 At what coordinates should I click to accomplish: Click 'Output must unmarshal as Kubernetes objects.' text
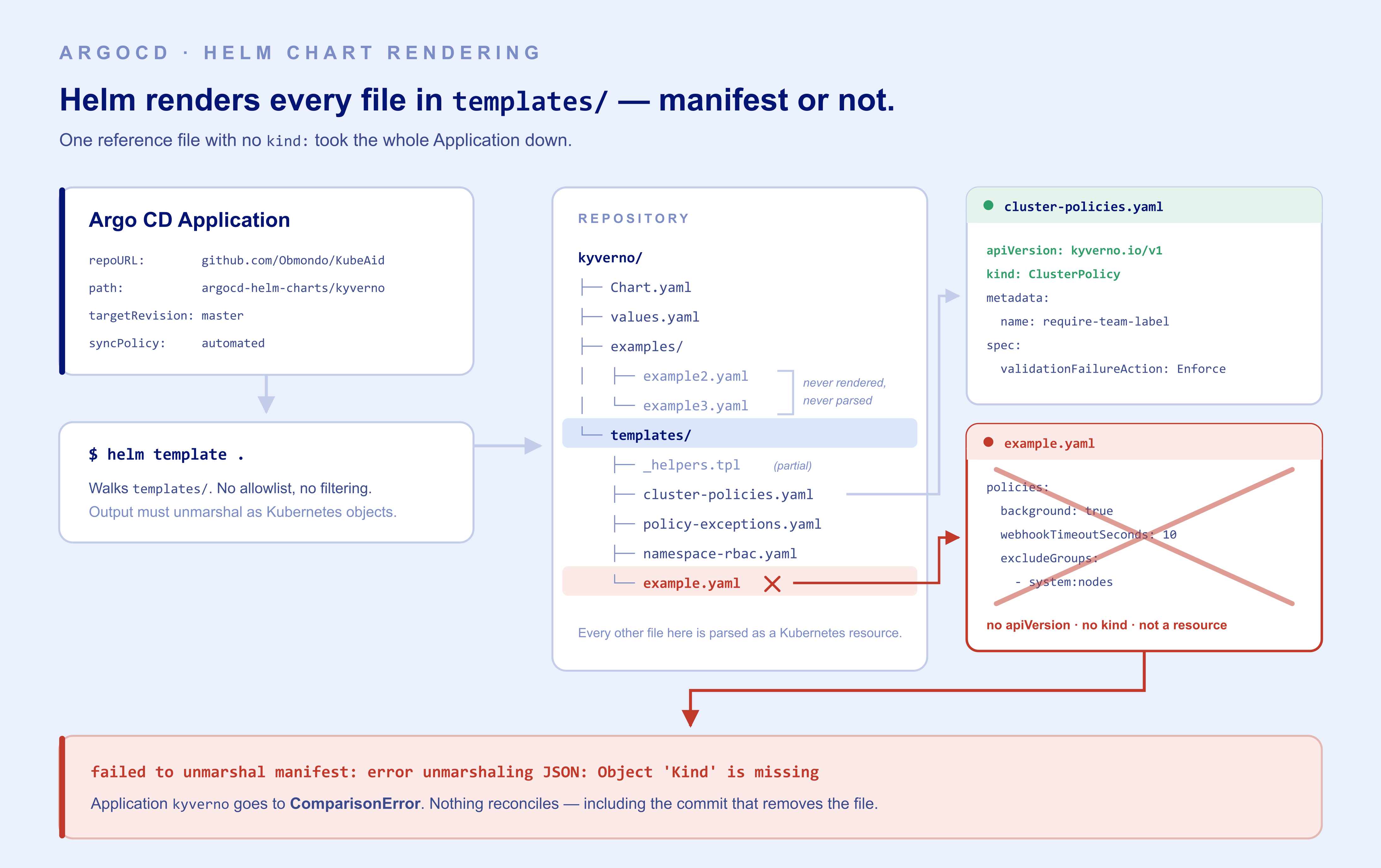(x=242, y=512)
